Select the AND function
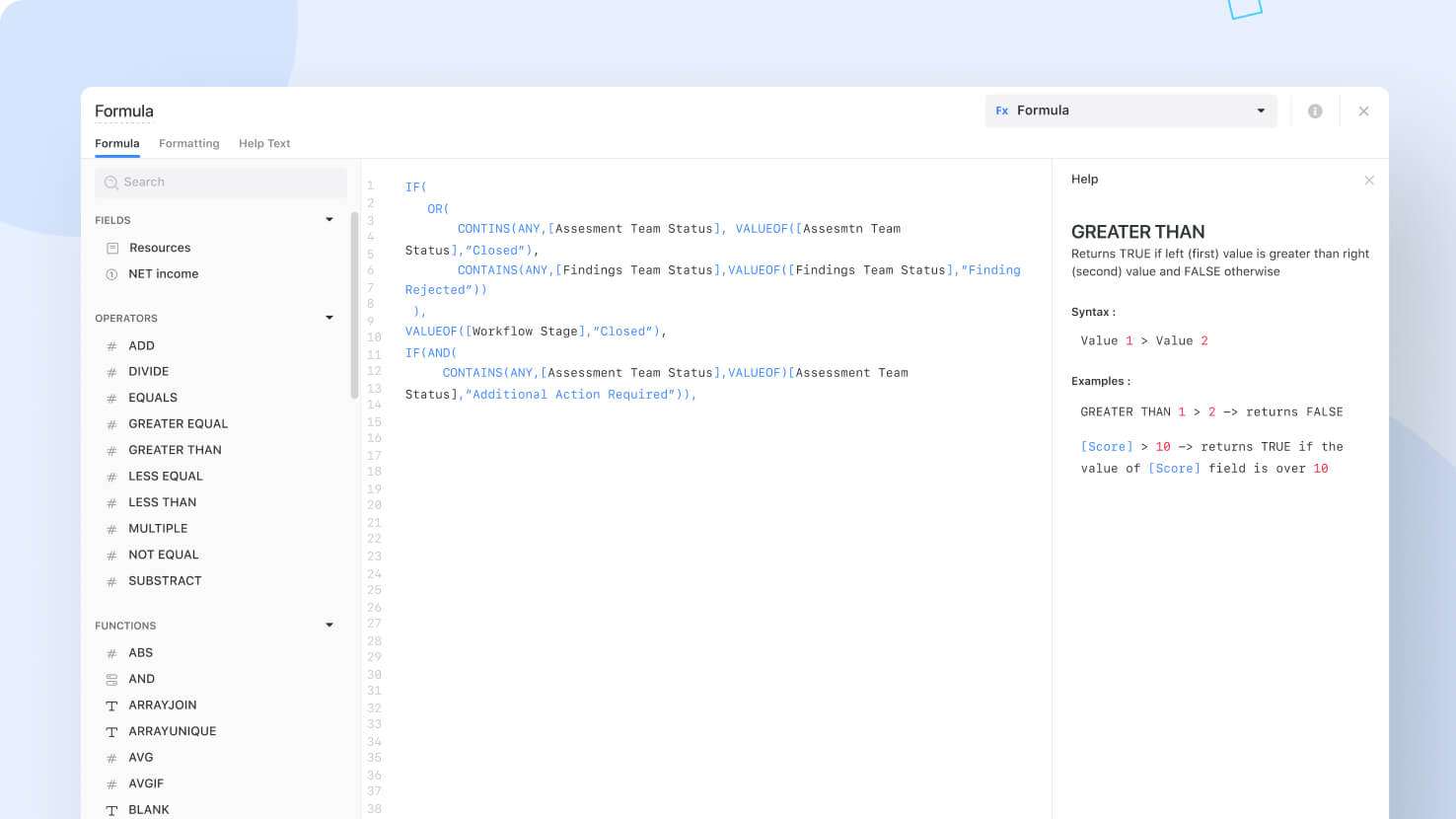1456x819 pixels. pyautogui.click(x=141, y=679)
